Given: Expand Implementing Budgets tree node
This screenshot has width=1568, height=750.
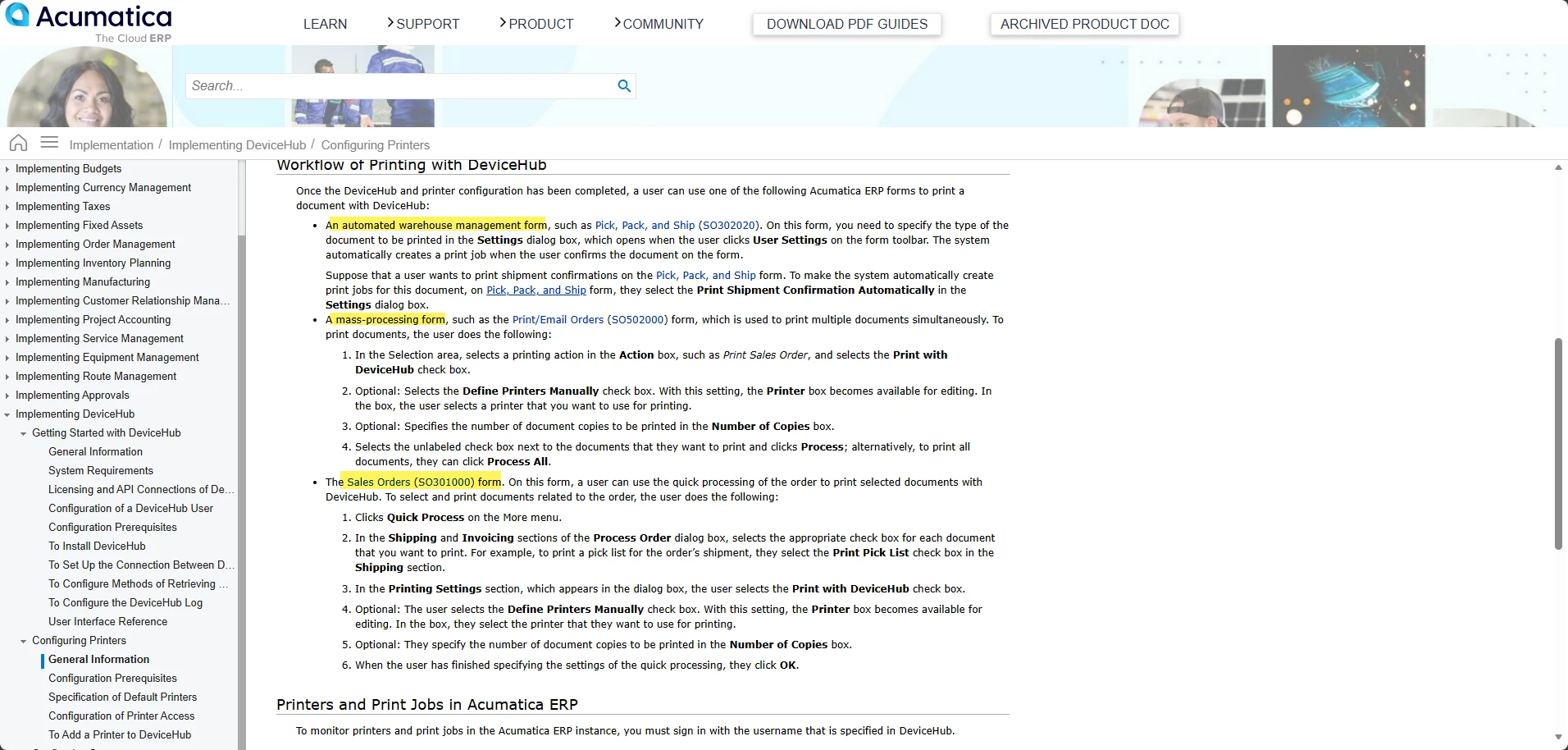Looking at the screenshot, I should [x=7, y=169].
